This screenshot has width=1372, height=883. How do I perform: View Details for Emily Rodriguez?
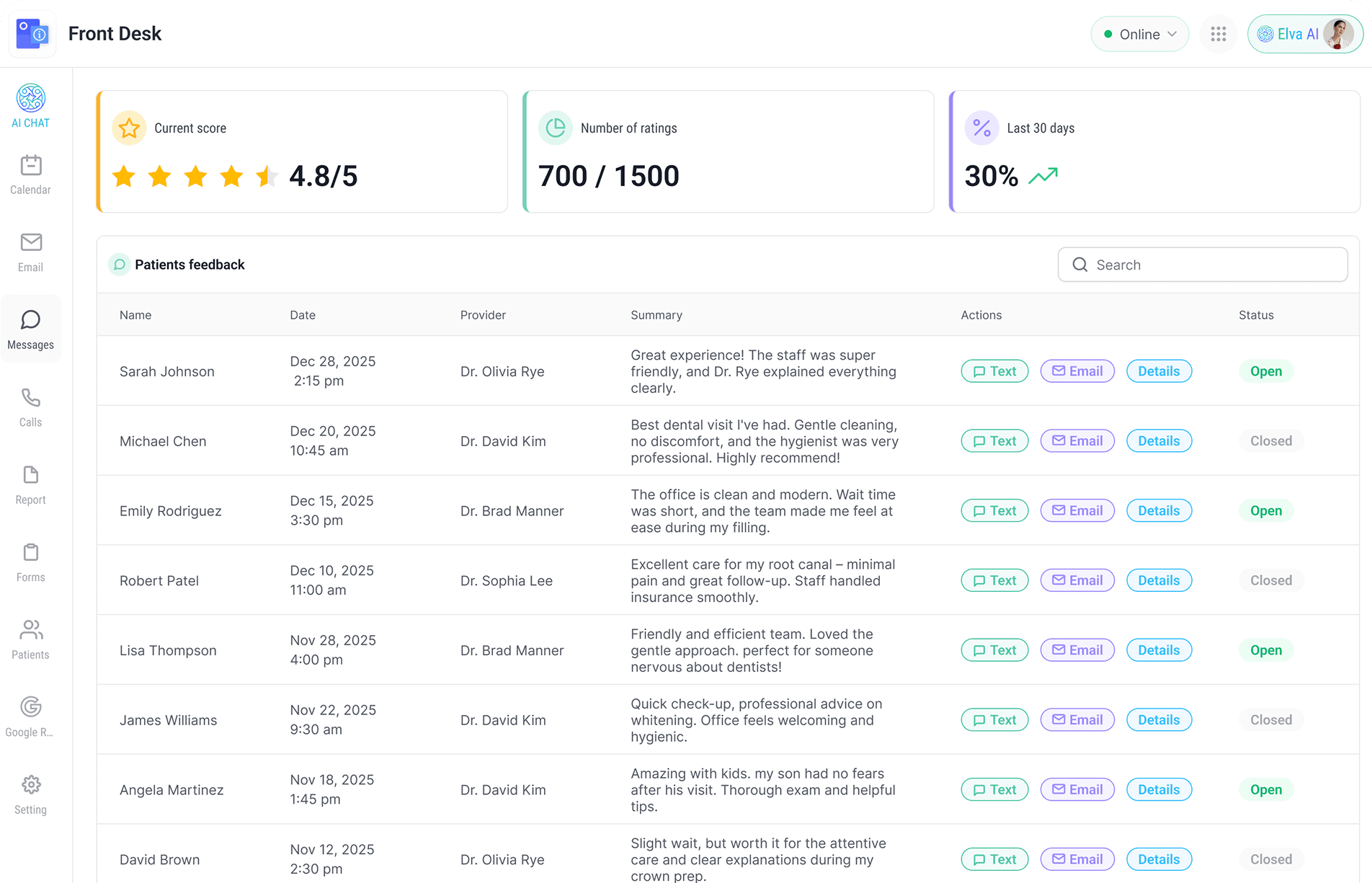1159,511
